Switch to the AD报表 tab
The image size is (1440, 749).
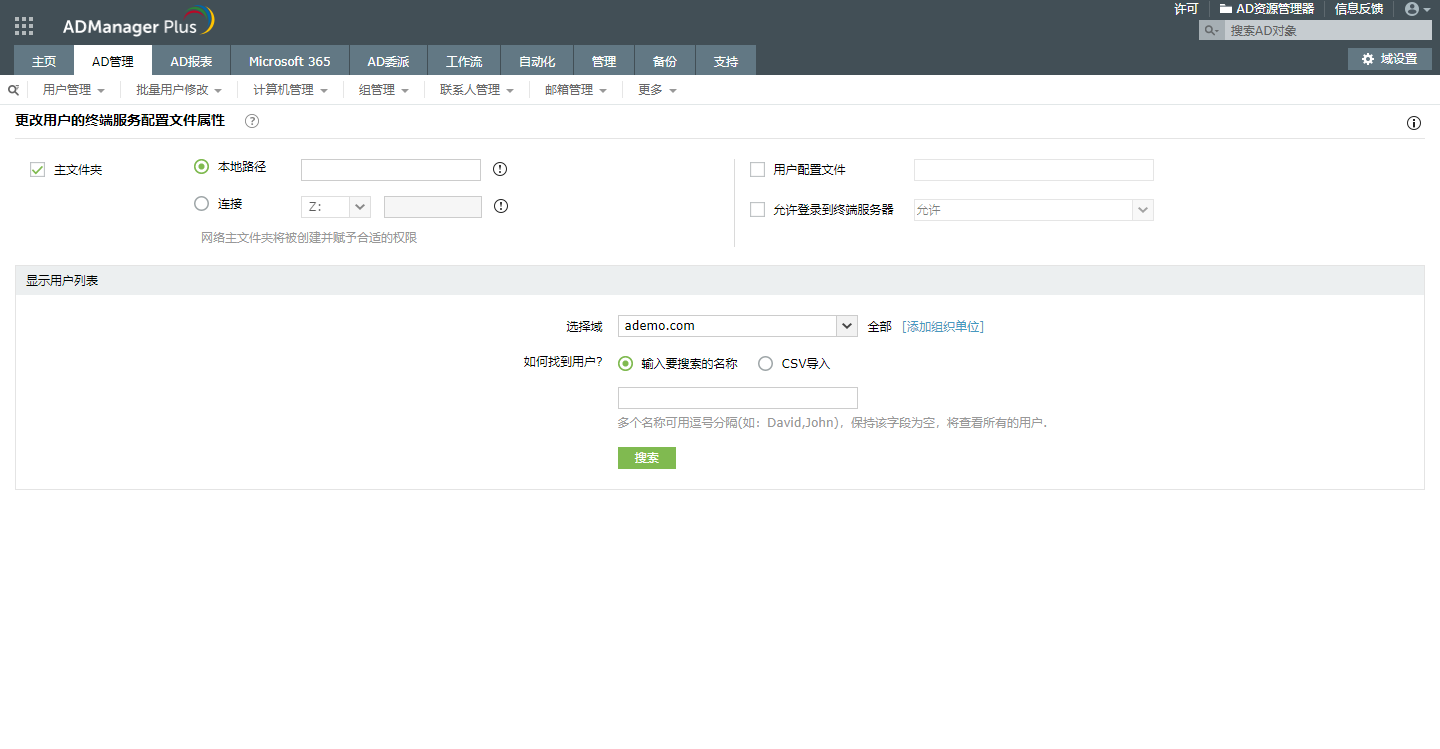point(191,61)
